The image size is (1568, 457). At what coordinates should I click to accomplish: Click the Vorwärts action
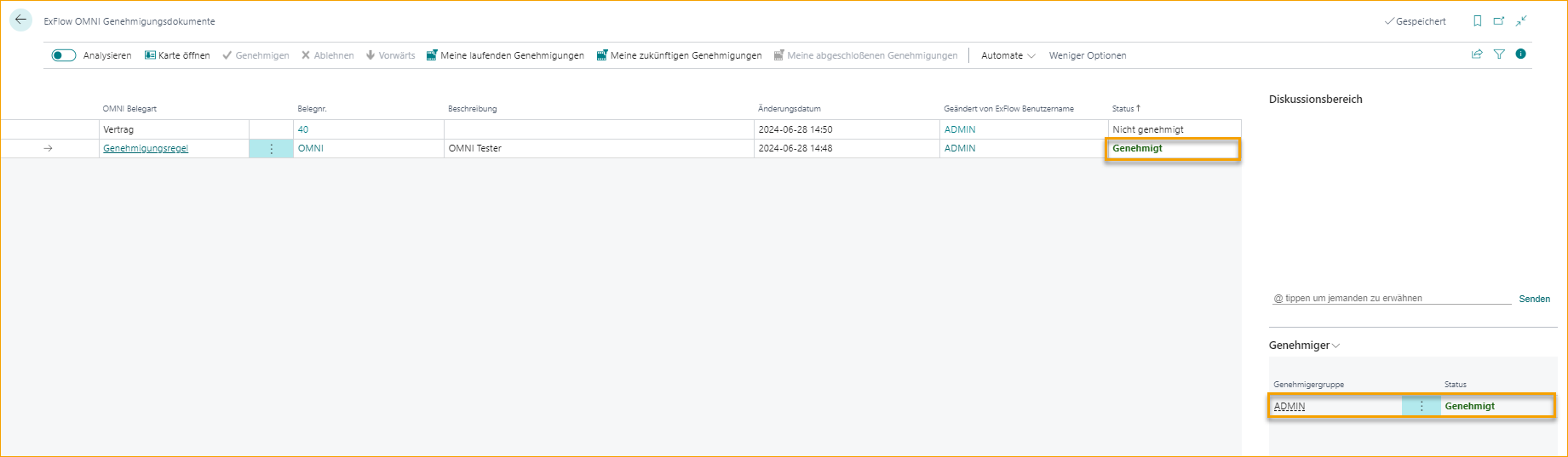tap(390, 55)
